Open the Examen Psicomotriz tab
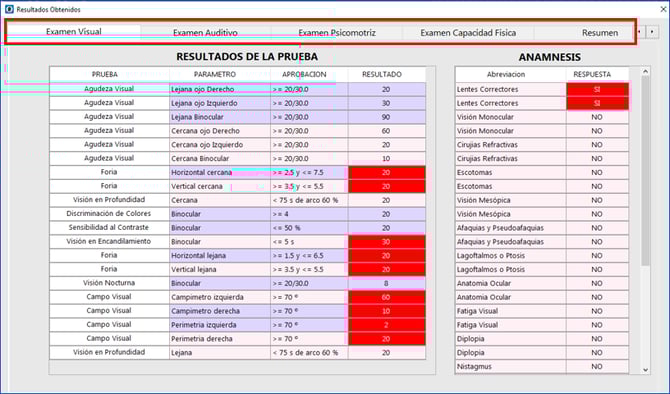 (337, 33)
